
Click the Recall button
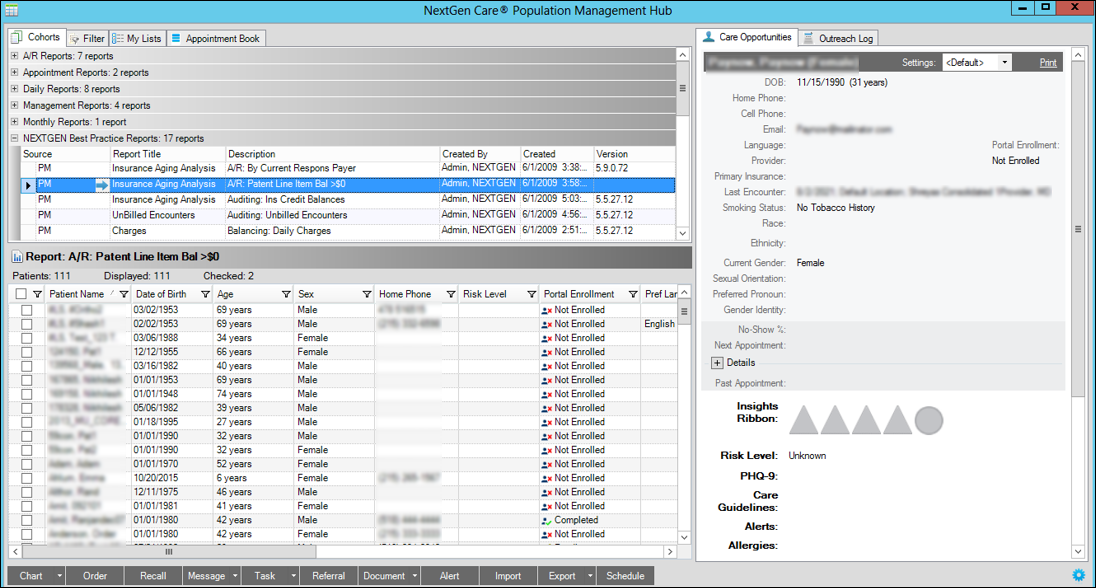point(153,576)
